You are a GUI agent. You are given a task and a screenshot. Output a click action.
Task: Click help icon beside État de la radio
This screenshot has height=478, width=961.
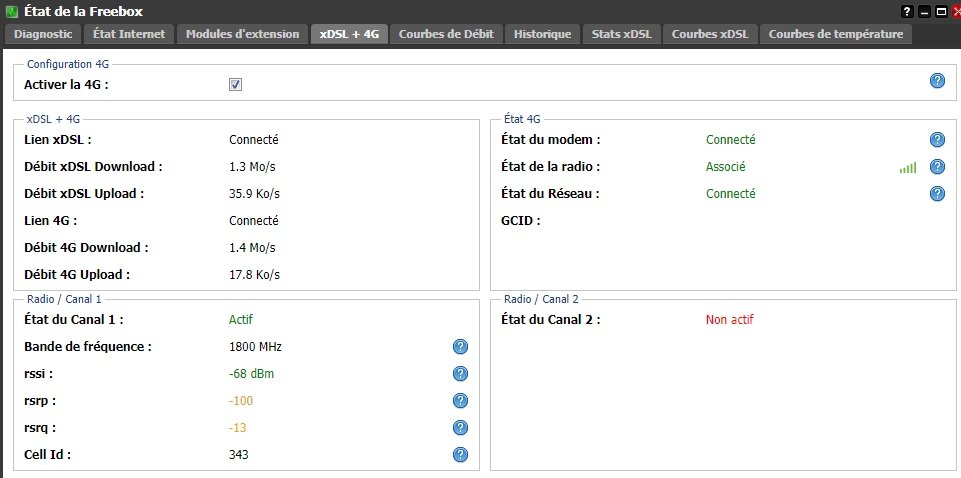coord(937,167)
